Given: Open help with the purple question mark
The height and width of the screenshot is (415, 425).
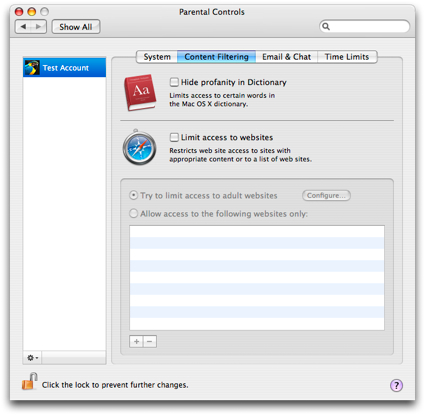Looking at the screenshot, I should coord(396,386).
